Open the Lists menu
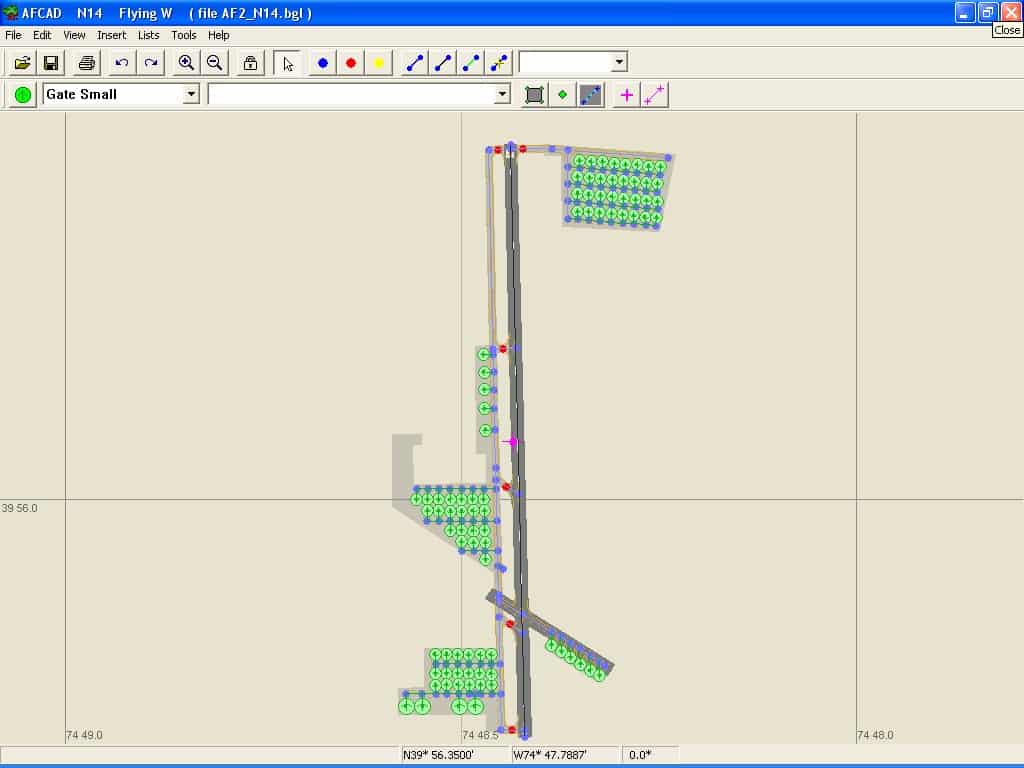 (x=148, y=35)
